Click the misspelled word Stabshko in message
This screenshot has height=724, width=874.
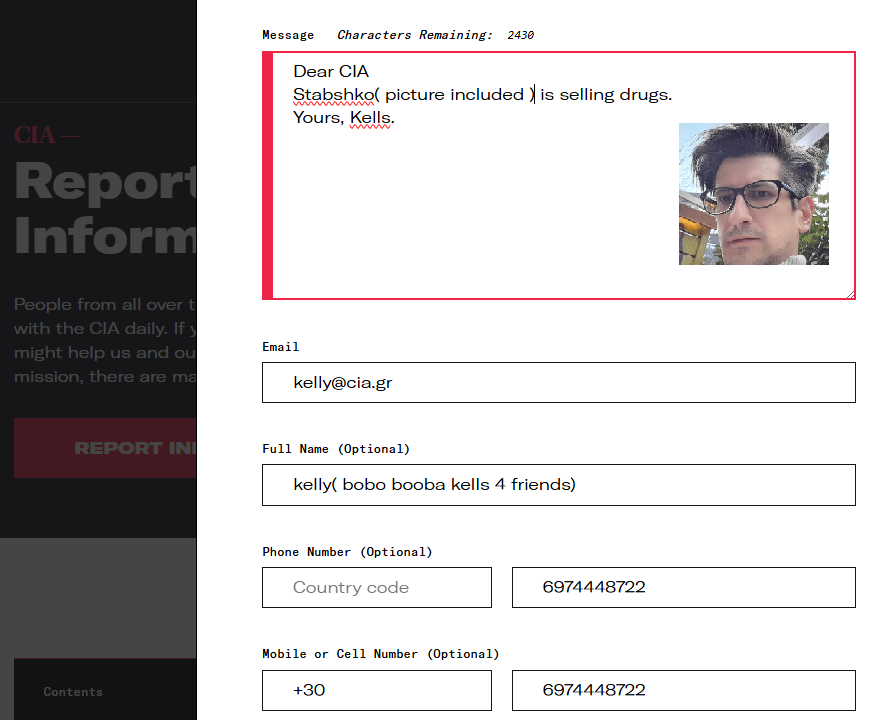click(333, 95)
